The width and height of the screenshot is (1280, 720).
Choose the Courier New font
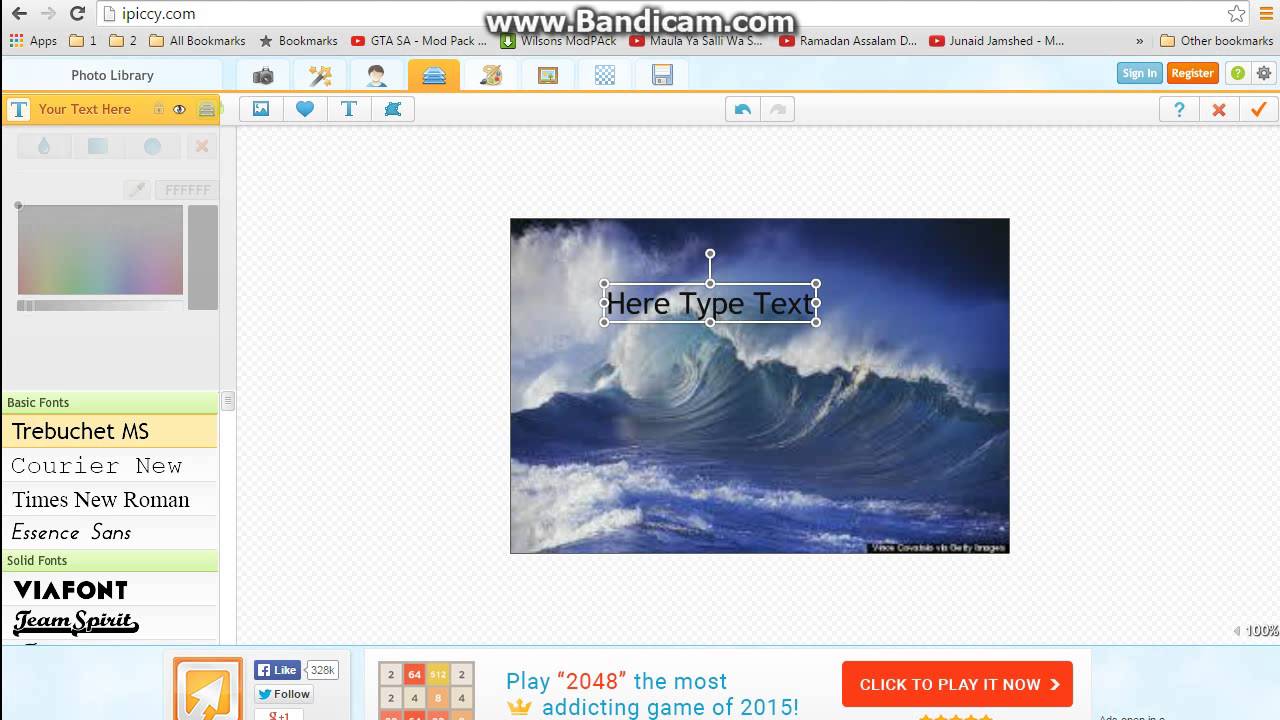click(x=110, y=465)
